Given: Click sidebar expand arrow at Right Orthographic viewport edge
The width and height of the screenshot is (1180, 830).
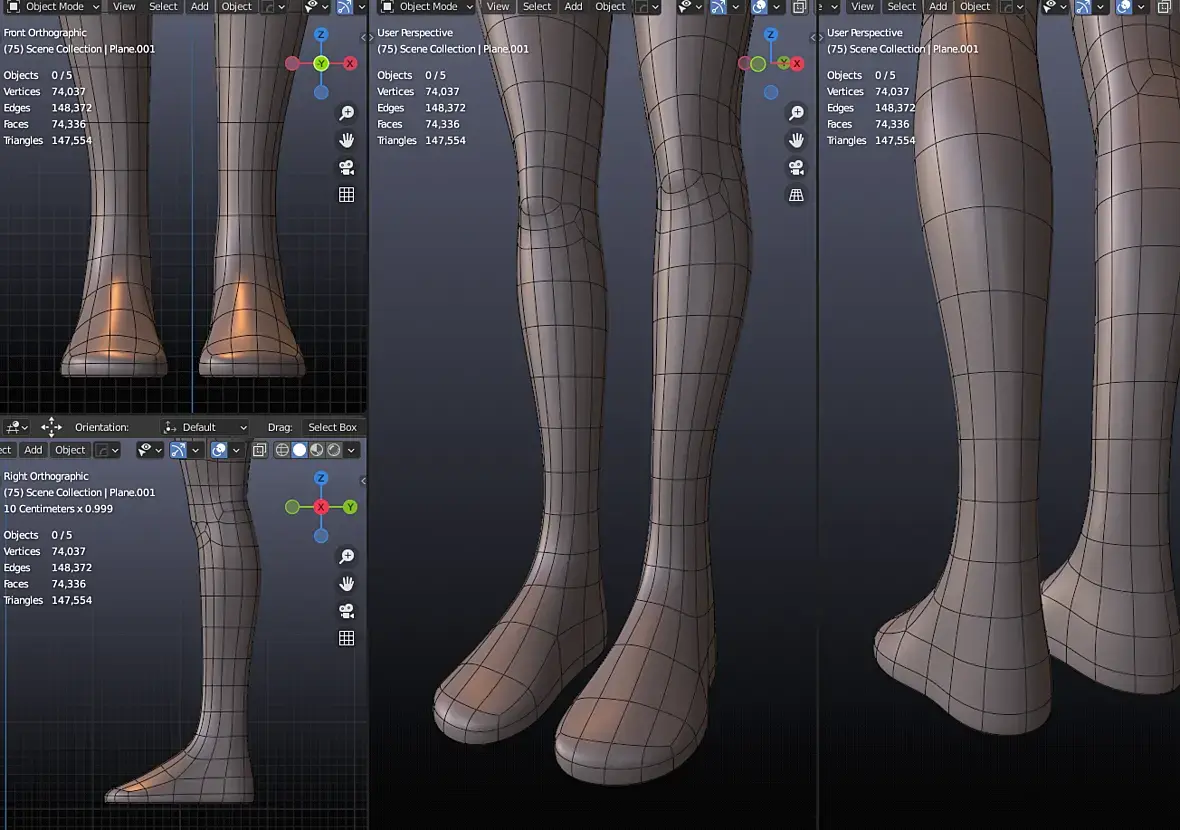Looking at the screenshot, I should pyautogui.click(x=363, y=481).
